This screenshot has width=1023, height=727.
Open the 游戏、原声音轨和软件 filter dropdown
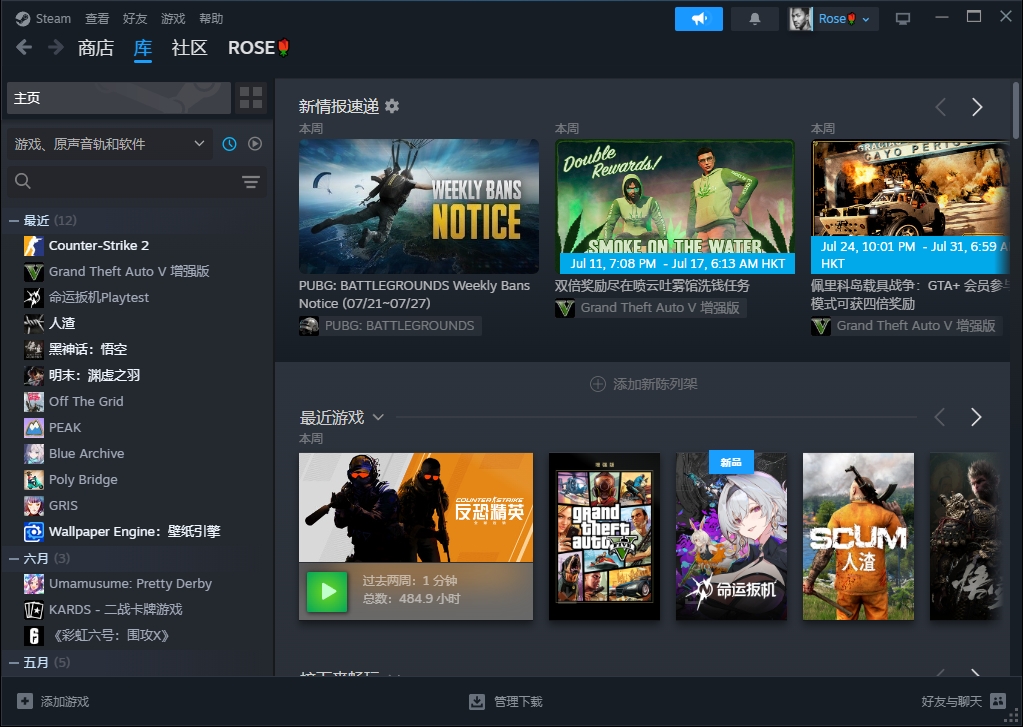(110, 144)
